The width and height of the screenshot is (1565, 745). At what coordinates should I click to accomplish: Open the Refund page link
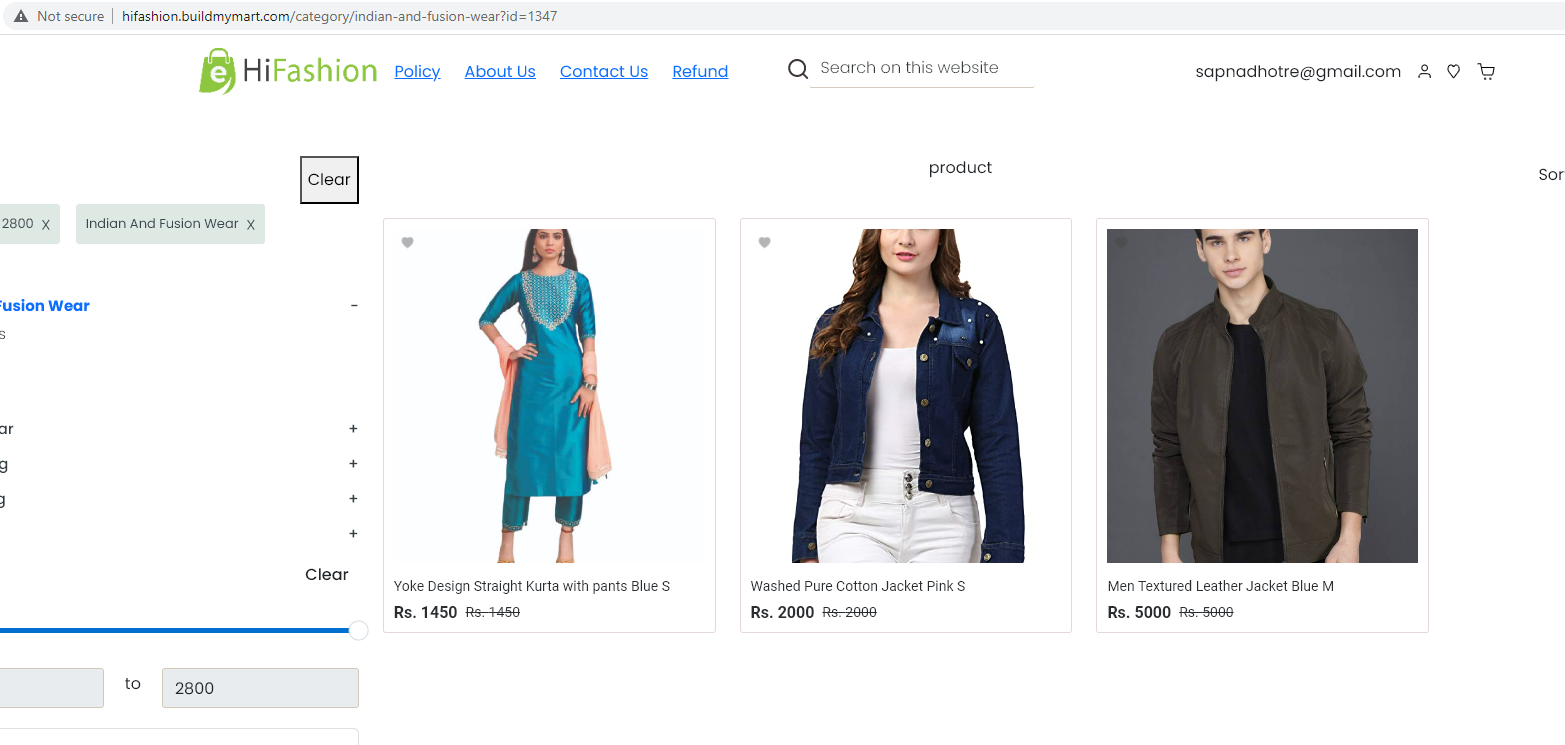700,71
